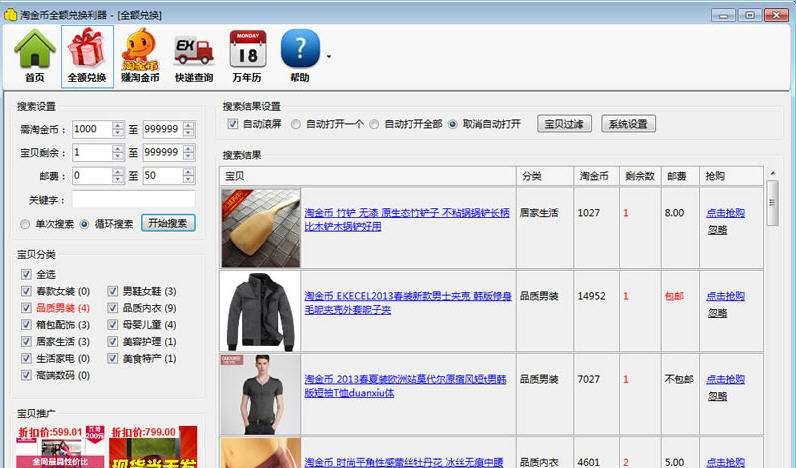Image resolution: width=796 pixels, height=468 pixels.
Task: Click the 需淘金币 maximum field showing 999999
Action: [162, 129]
